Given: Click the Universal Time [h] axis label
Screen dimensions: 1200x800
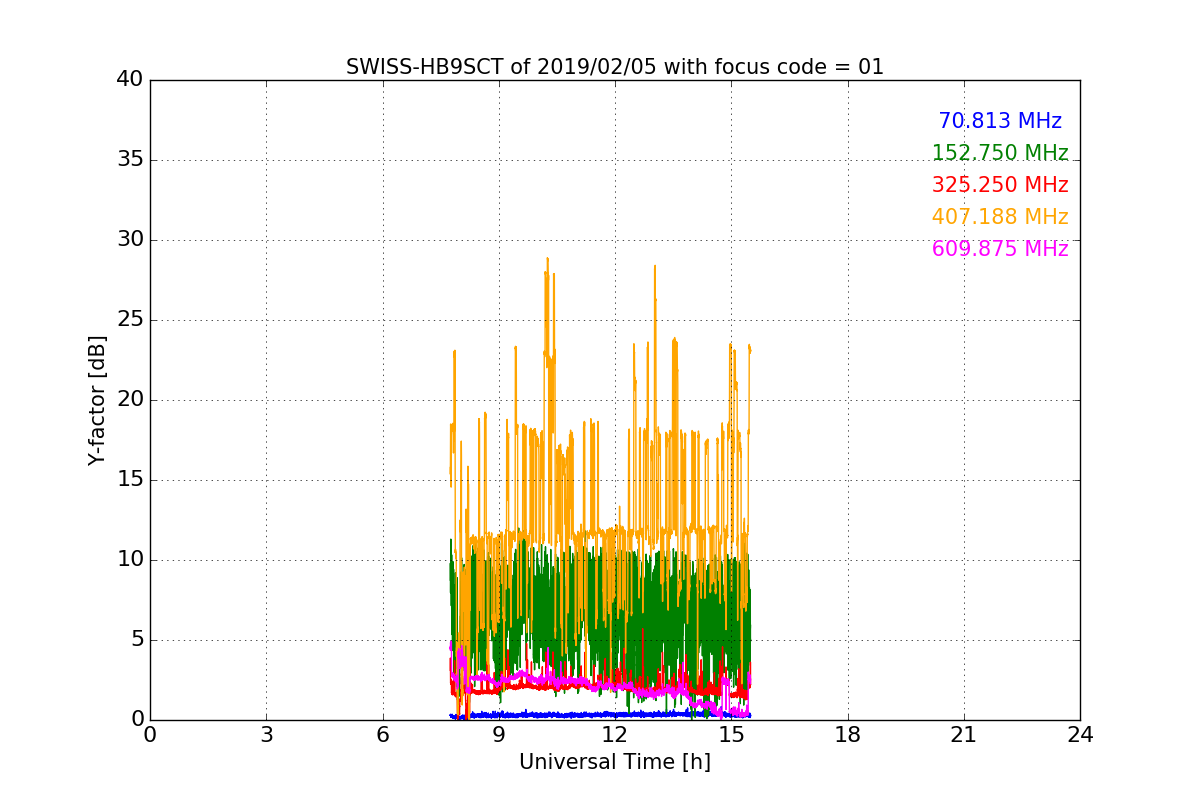Looking at the screenshot, I should coord(615,762).
